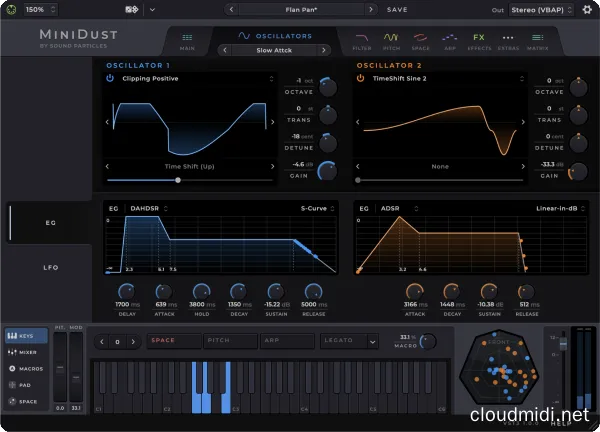
Task: Go to the next preset after Flan Pan
Action: click(x=370, y=10)
